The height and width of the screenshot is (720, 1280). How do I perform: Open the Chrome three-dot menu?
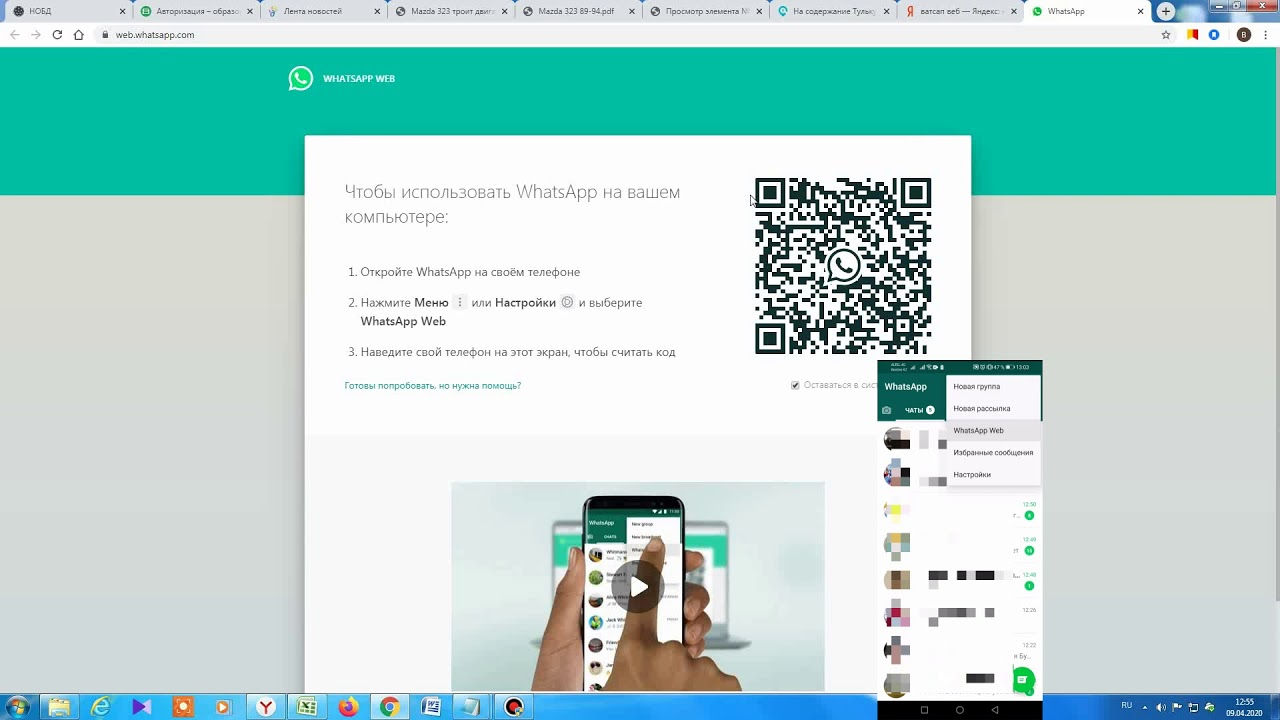click(1267, 34)
